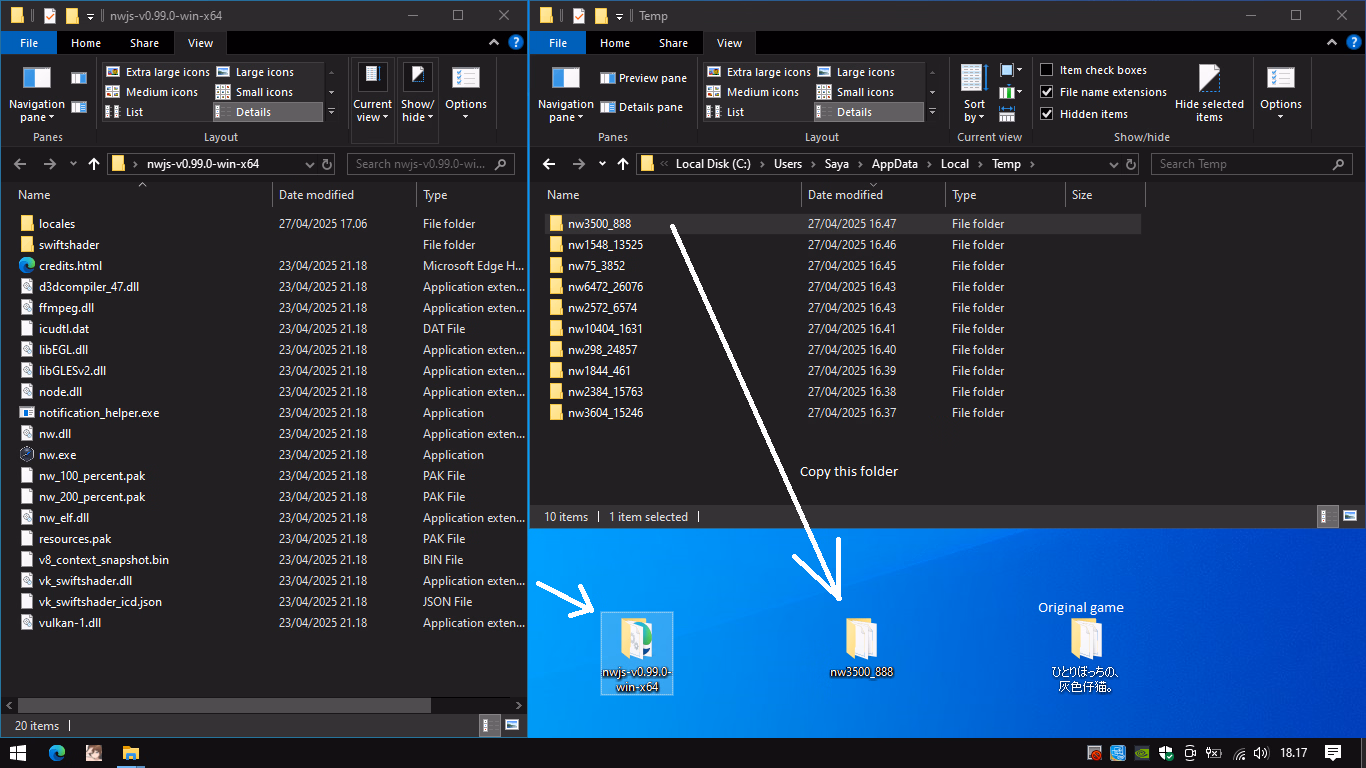Select the nw.exe application icon
Image resolution: width=1366 pixels, height=768 pixels.
pyautogui.click(x=27, y=455)
